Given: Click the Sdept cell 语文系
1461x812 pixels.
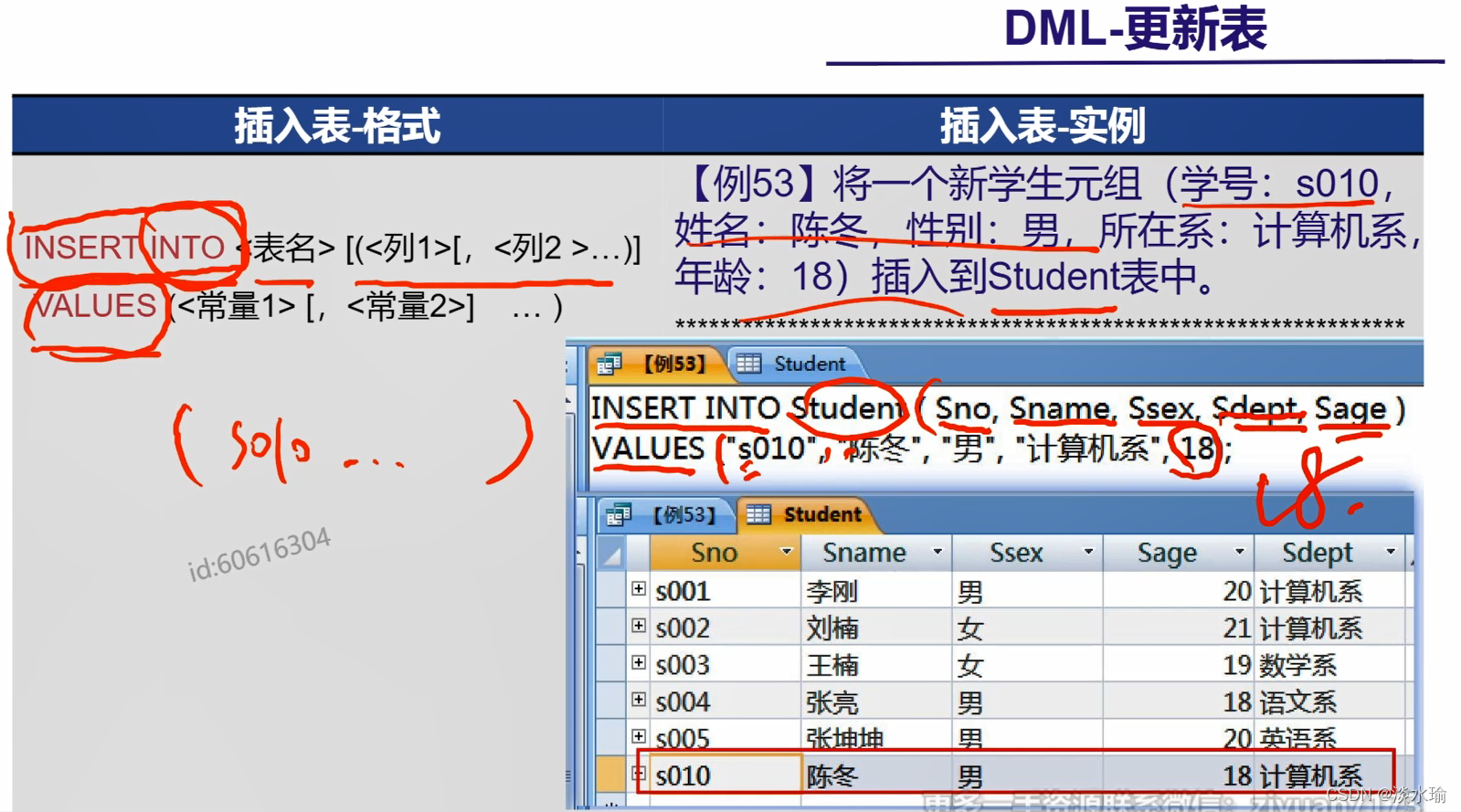Looking at the screenshot, I should (1329, 701).
